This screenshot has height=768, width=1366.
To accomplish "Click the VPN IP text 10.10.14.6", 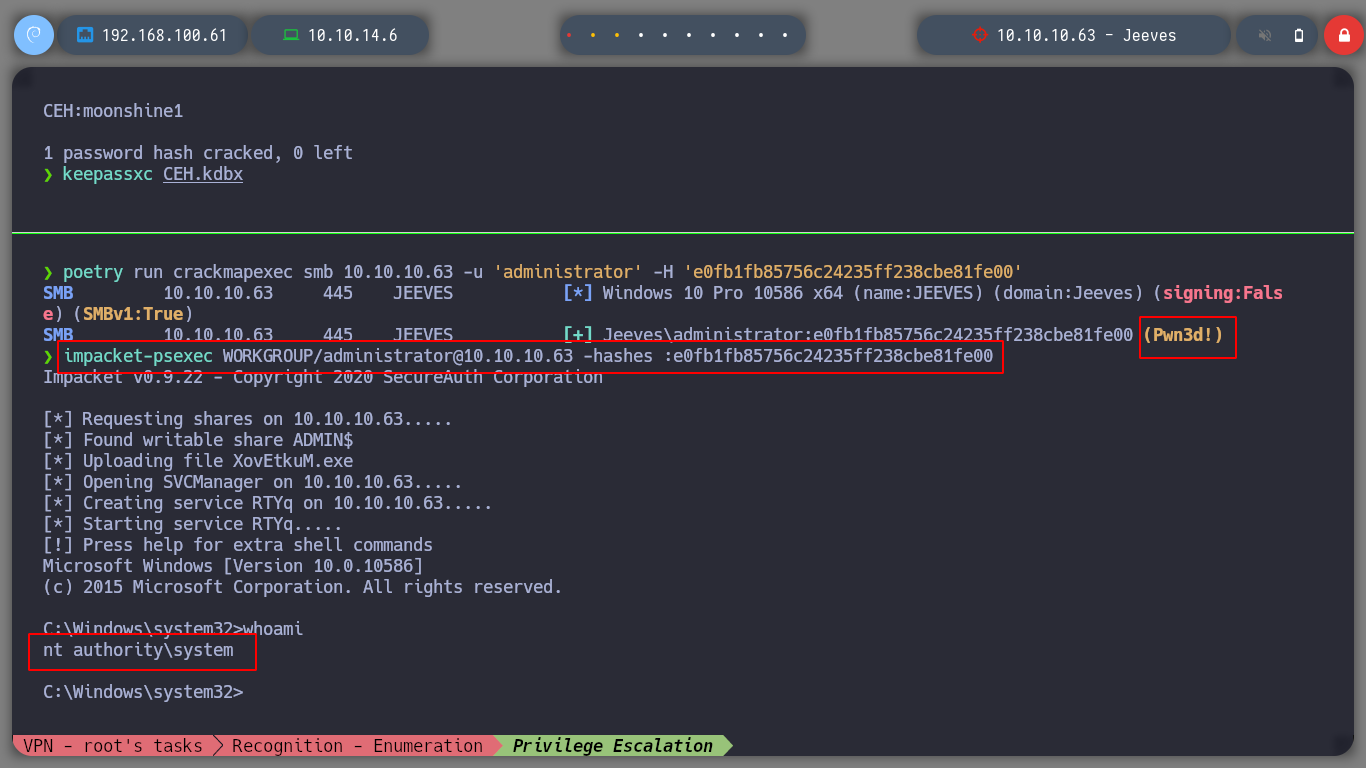I will (352, 35).
